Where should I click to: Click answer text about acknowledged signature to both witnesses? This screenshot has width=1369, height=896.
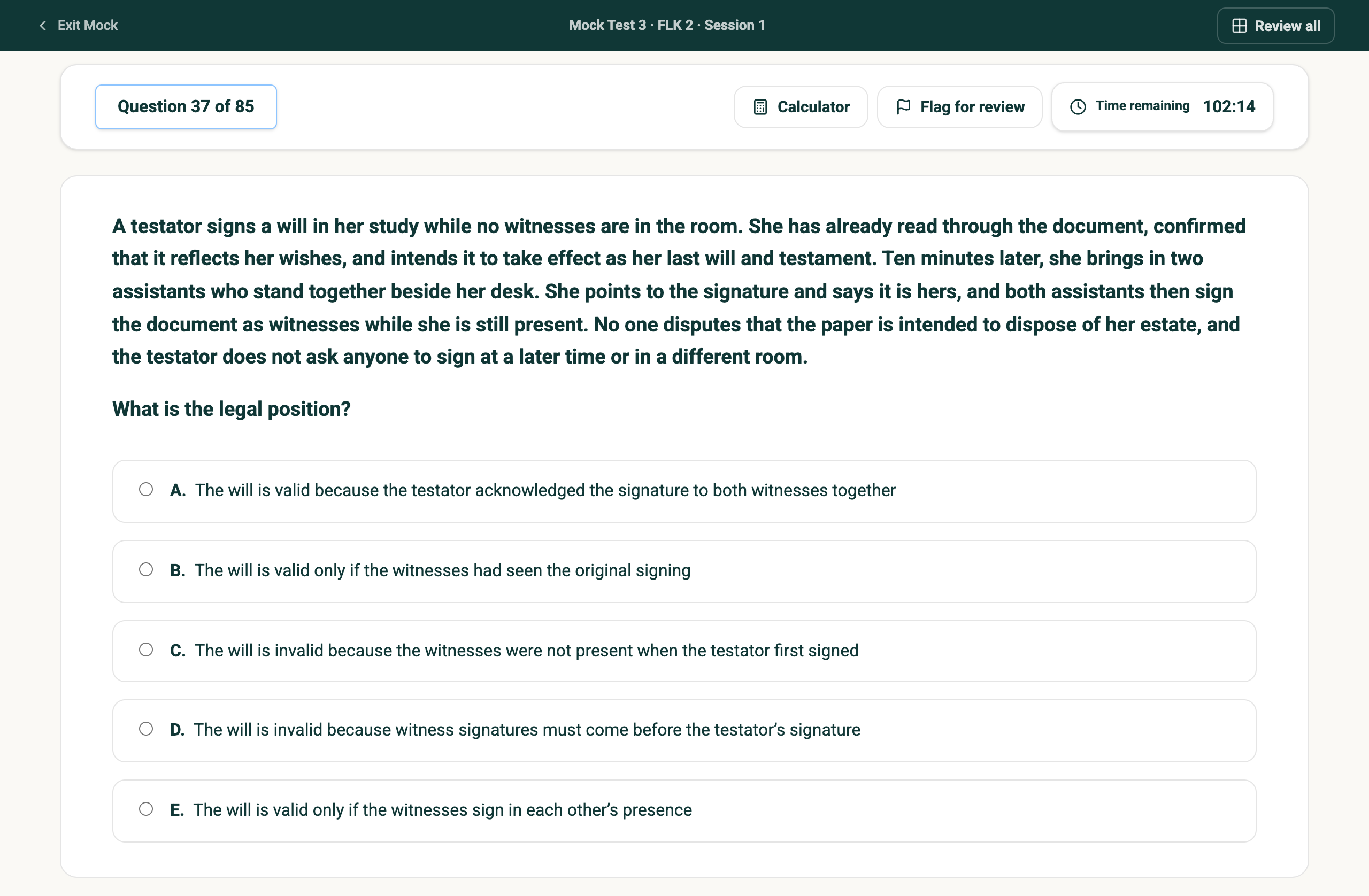tap(545, 491)
